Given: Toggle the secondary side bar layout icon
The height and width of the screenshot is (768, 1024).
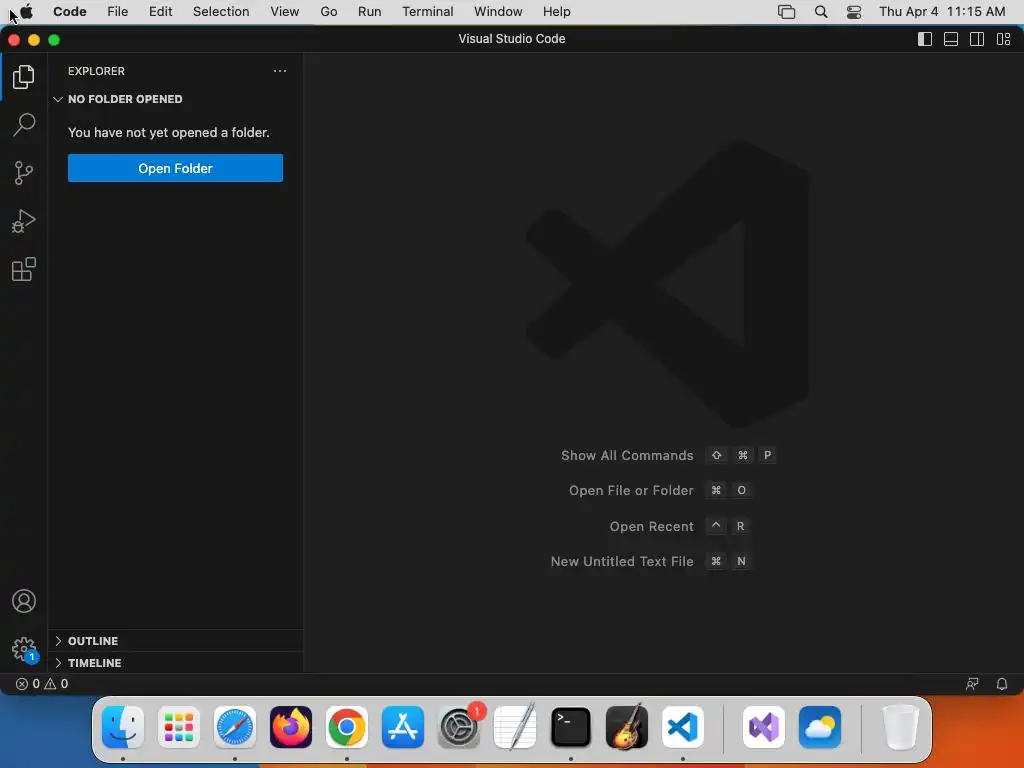Looking at the screenshot, I should pos(977,39).
